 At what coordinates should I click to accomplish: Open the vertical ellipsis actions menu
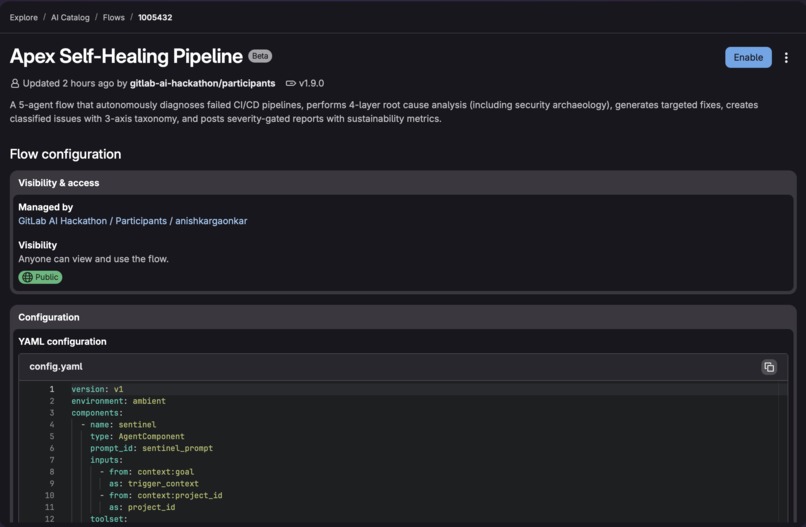786,58
